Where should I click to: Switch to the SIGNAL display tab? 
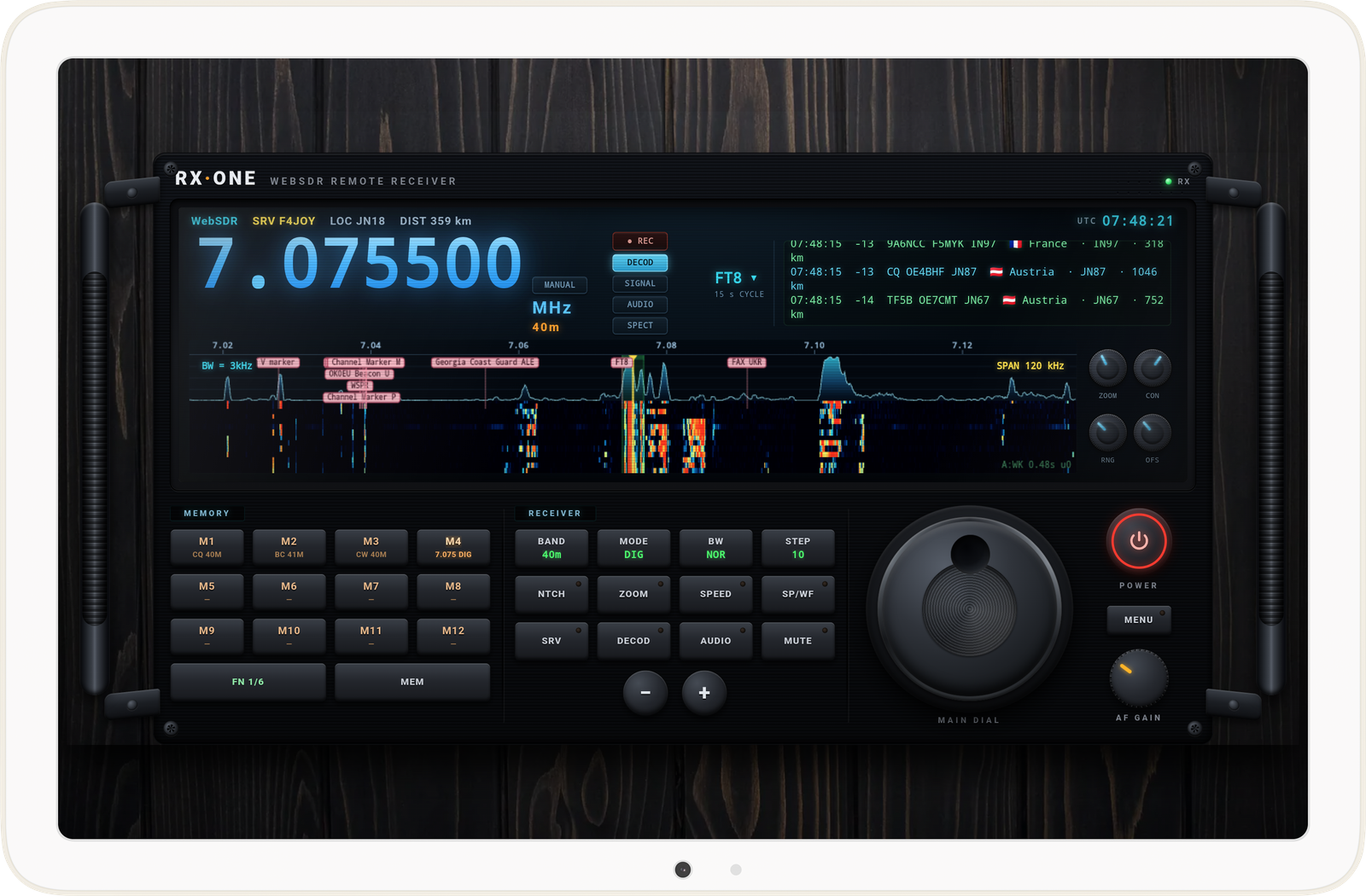click(639, 283)
